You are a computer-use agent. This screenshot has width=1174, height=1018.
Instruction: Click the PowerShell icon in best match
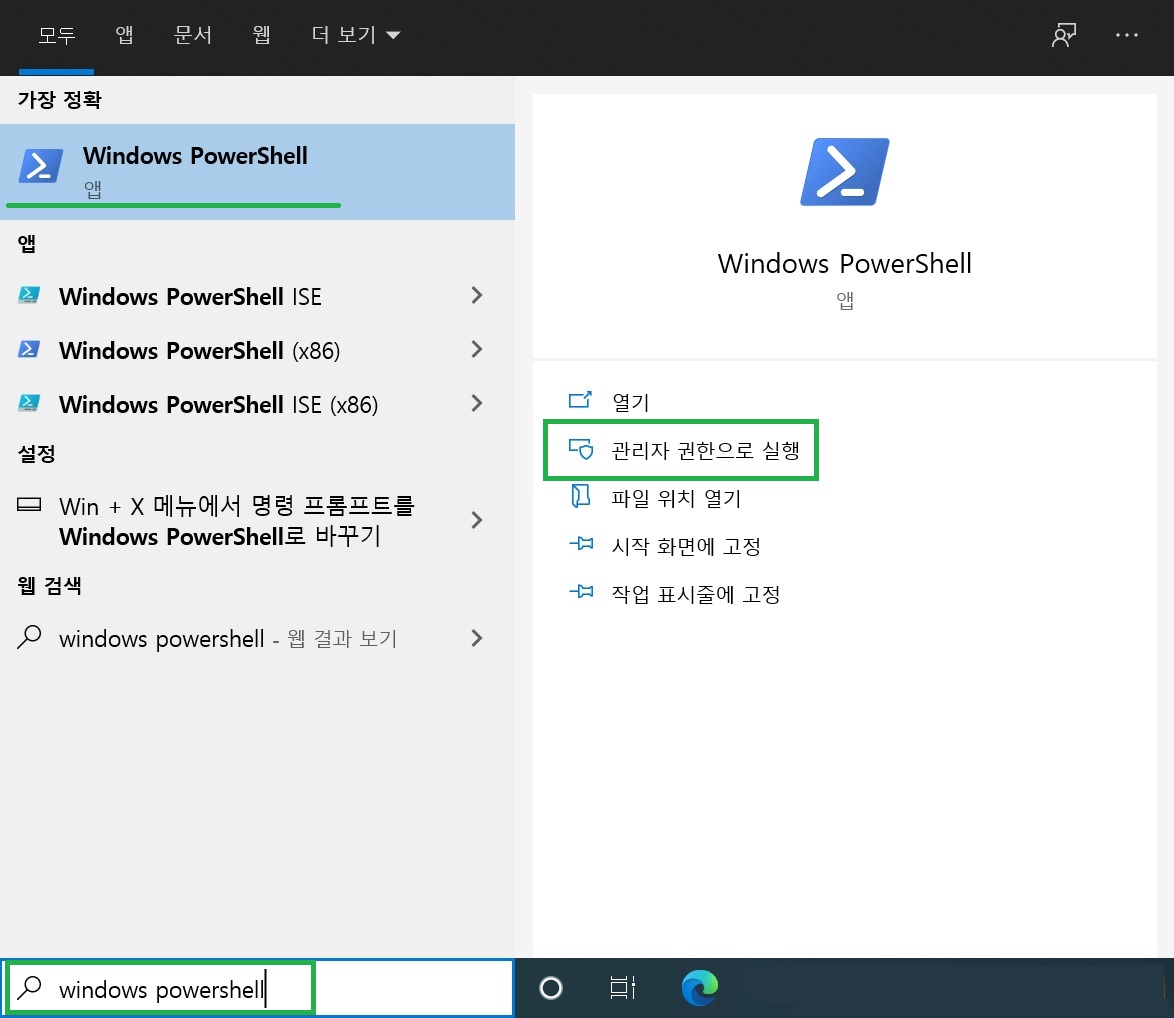[40, 166]
